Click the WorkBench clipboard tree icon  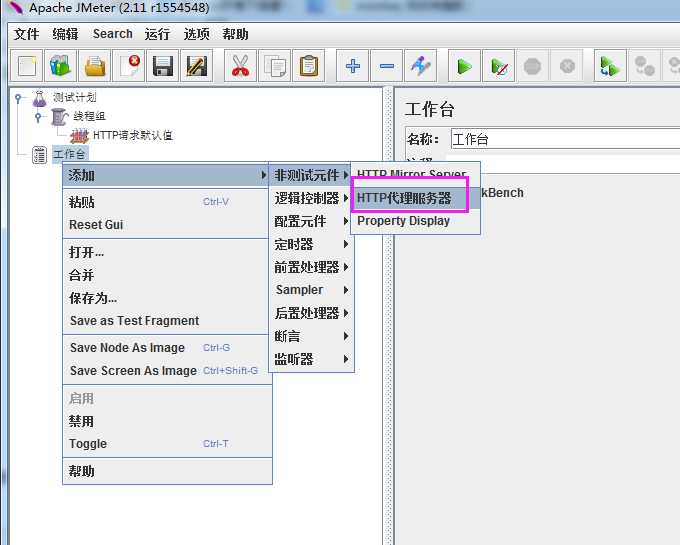pos(39,154)
